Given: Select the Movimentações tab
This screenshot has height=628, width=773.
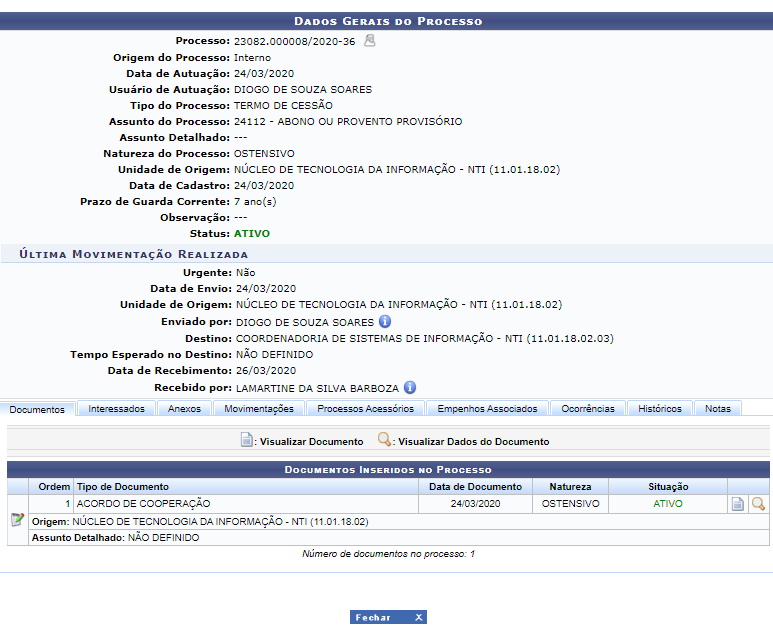Looking at the screenshot, I should pyautogui.click(x=259, y=409).
